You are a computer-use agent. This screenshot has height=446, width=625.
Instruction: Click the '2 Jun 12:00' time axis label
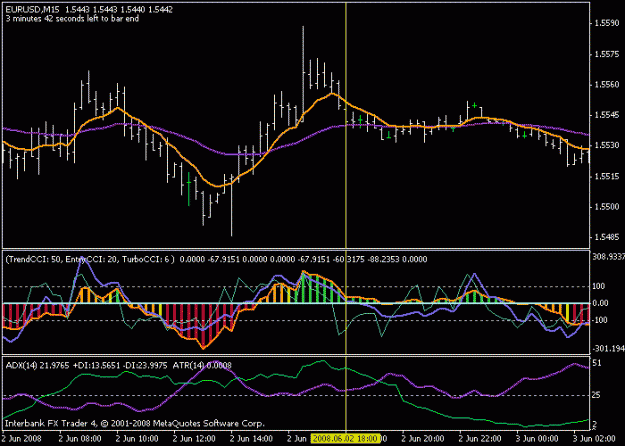[195, 439]
